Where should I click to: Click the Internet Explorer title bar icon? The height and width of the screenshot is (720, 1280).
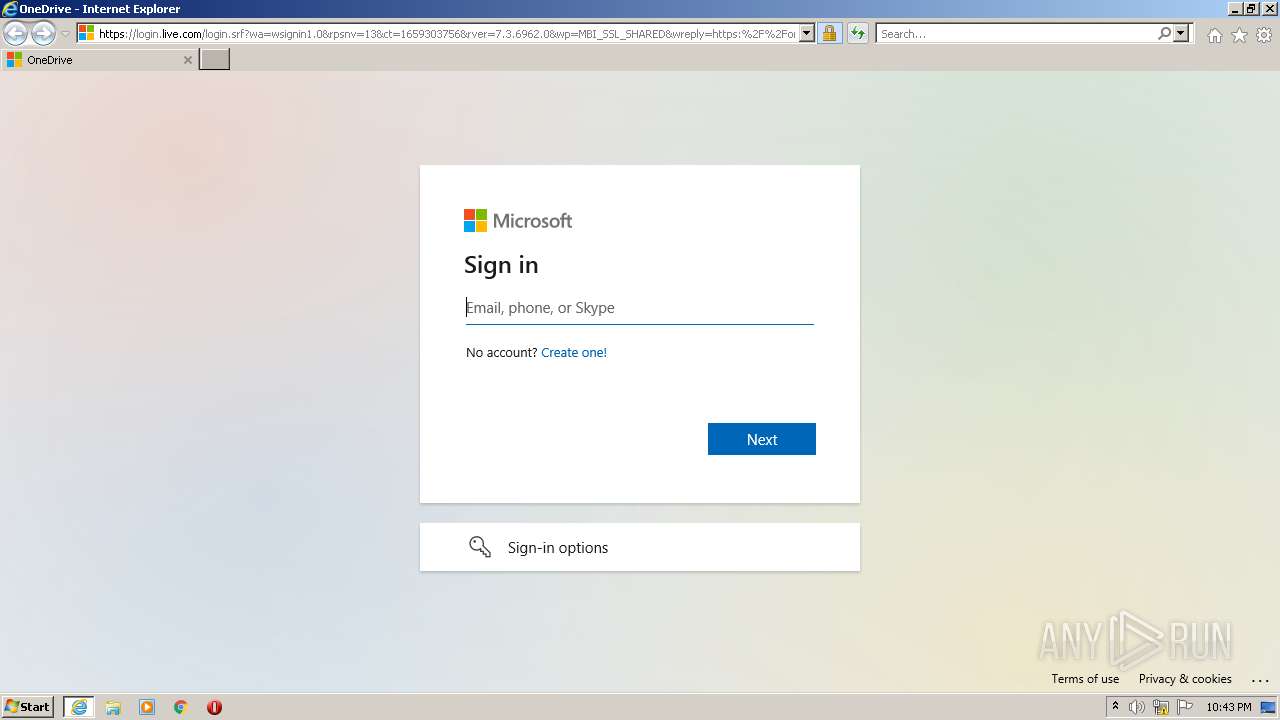click(10, 9)
